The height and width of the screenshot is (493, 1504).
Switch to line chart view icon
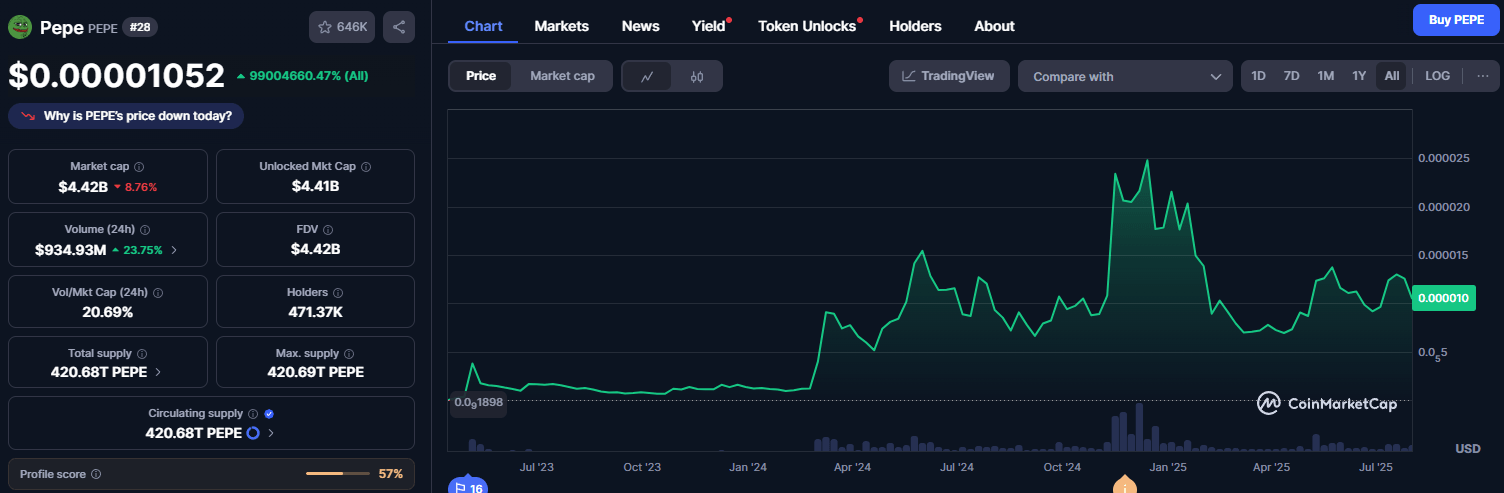[x=647, y=76]
